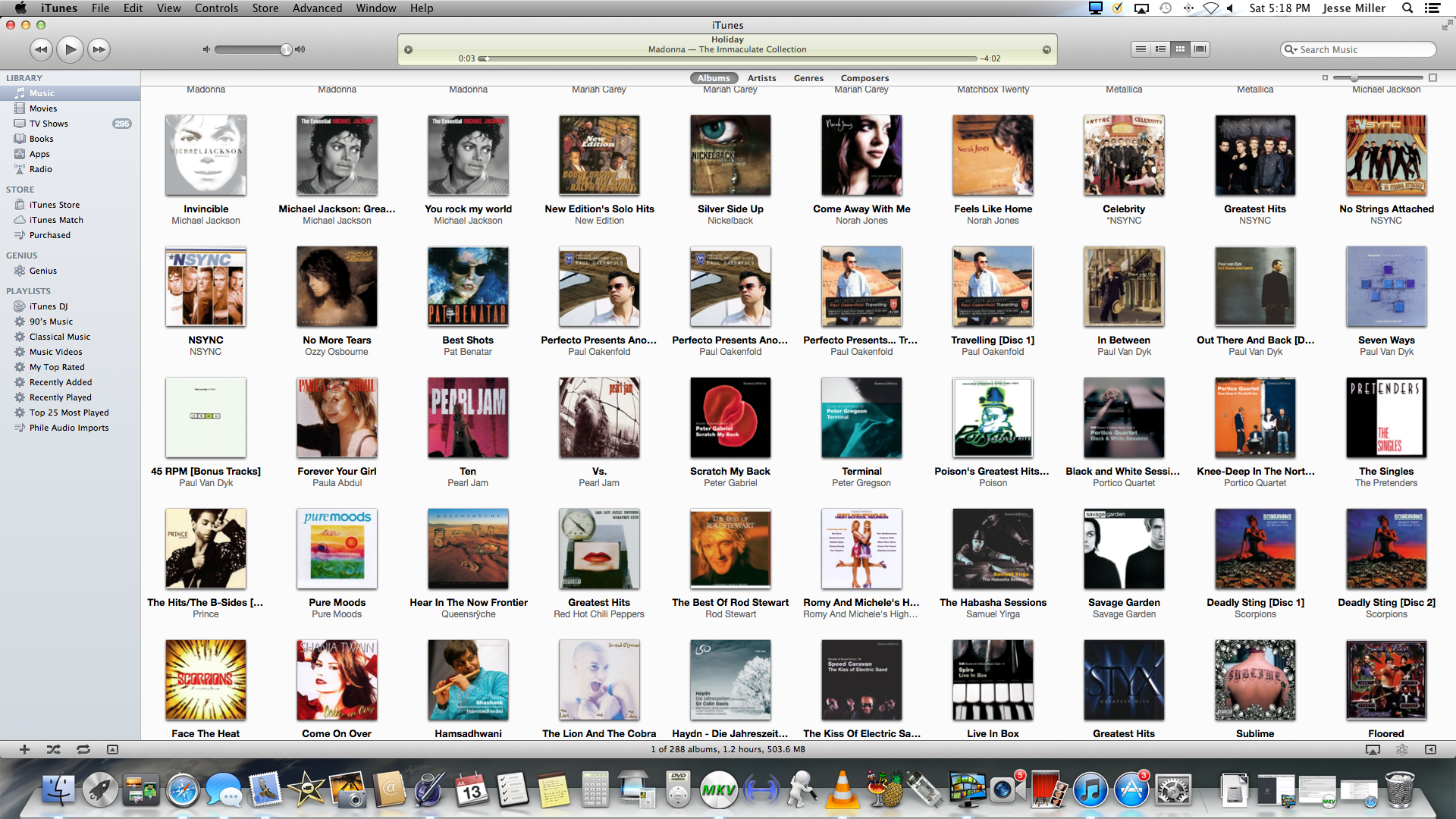Click the Search Music field
Viewport: 1456px width, 819px height.
1357,49
